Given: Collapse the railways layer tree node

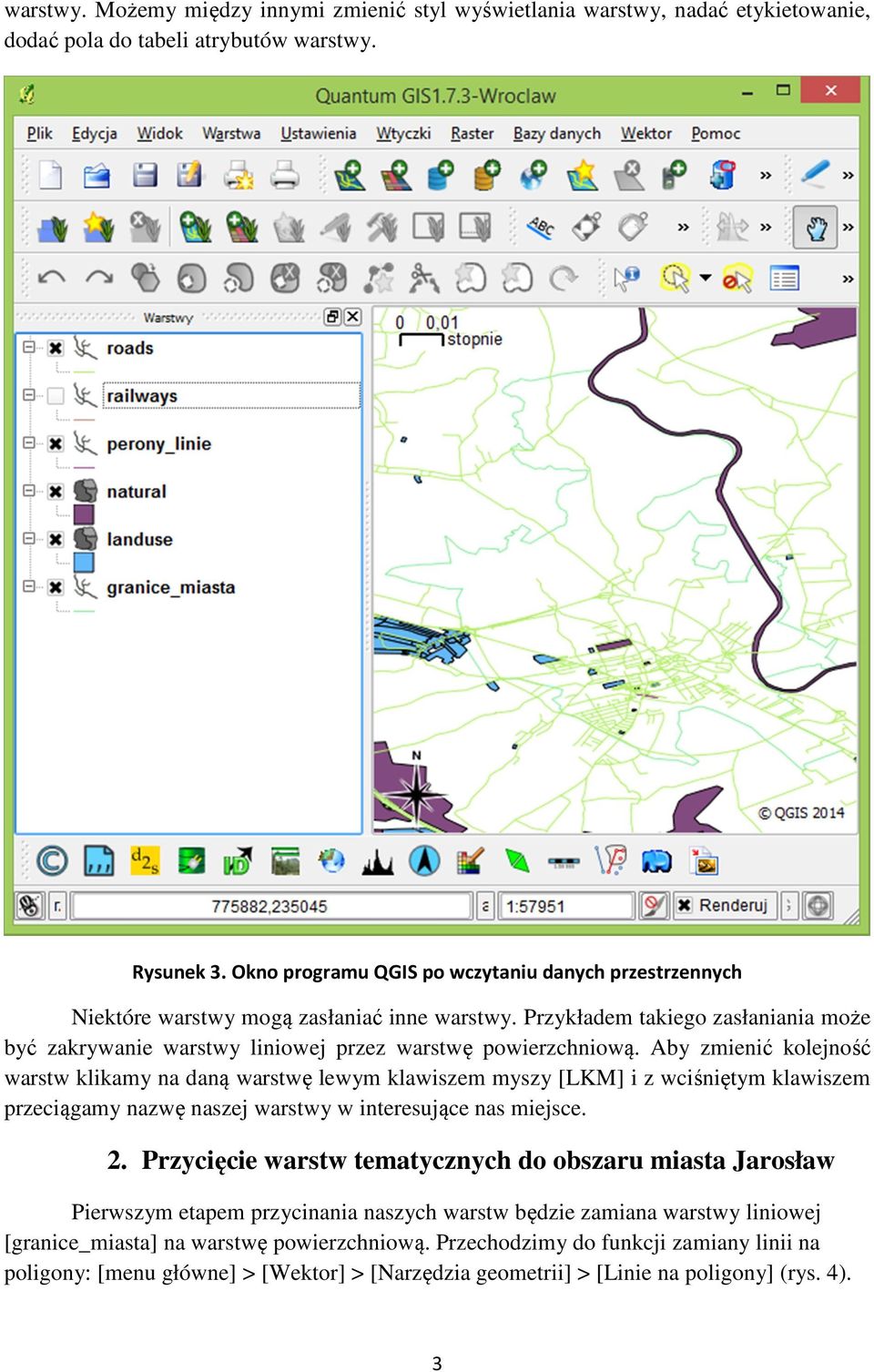Looking at the screenshot, I should [x=29, y=395].
